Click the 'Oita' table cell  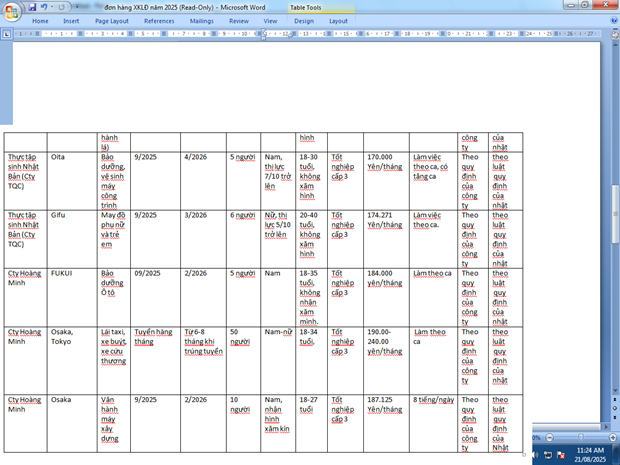tap(72, 181)
